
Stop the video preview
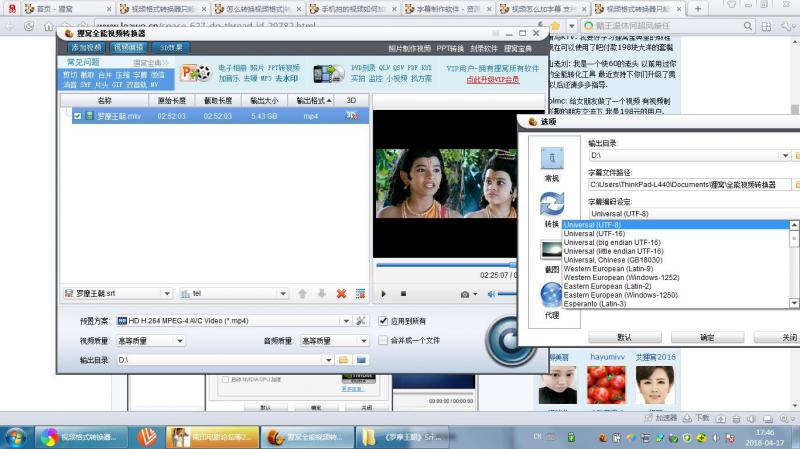click(404, 294)
